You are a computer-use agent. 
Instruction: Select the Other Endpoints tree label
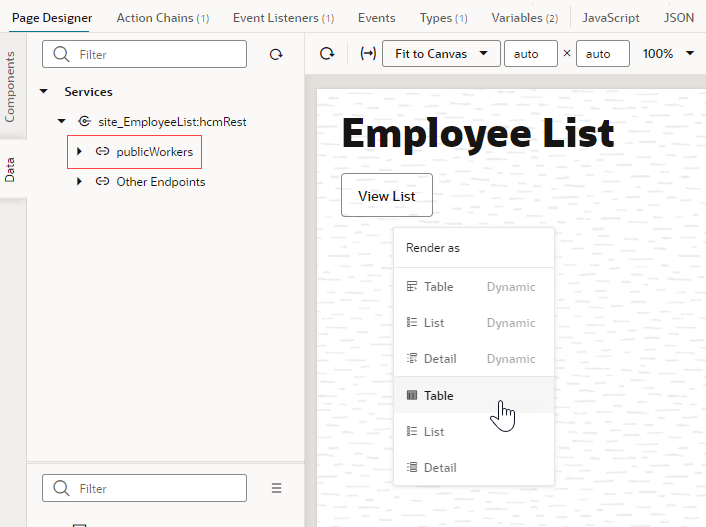click(x=161, y=182)
